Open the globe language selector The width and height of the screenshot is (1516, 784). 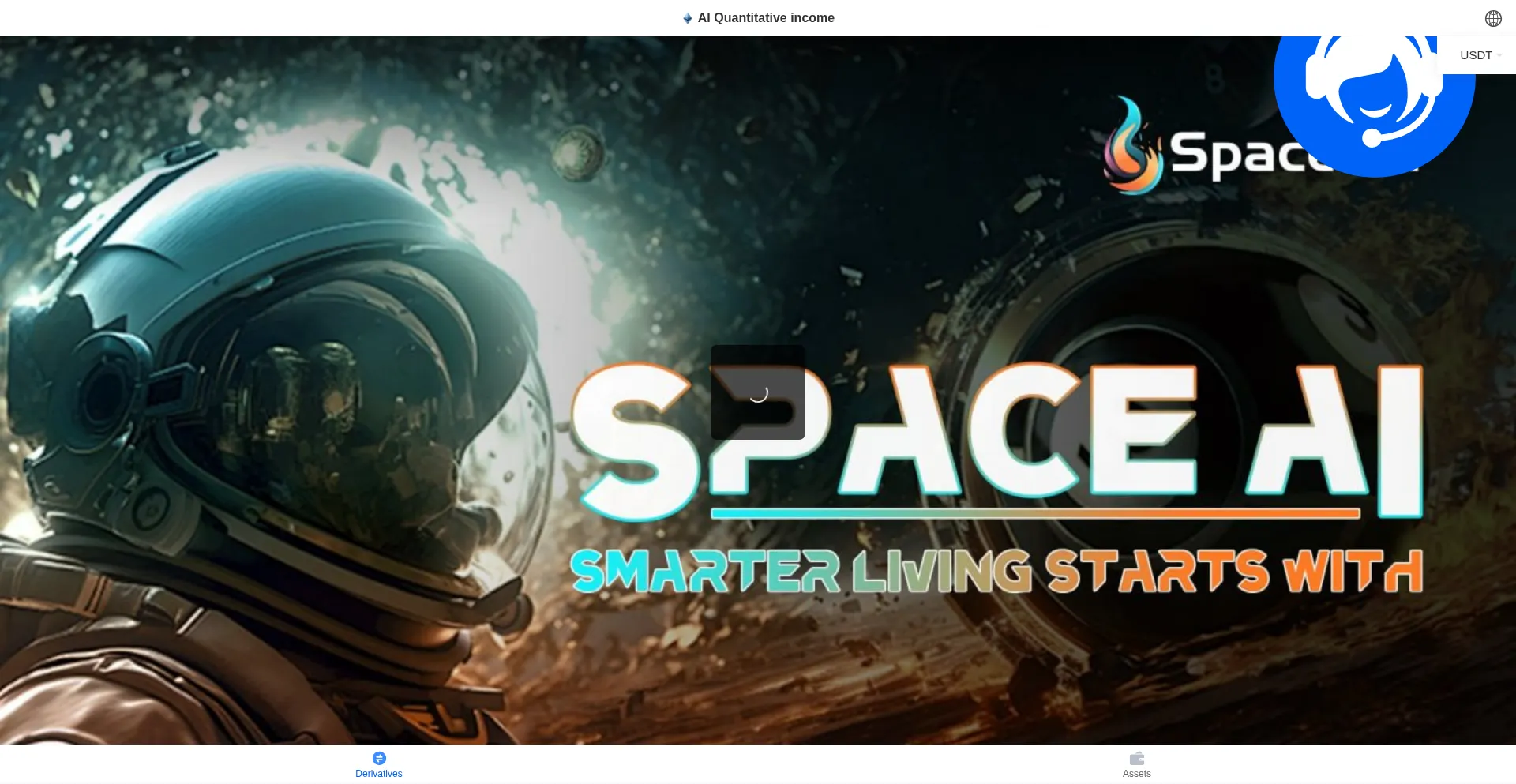[x=1492, y=18]
